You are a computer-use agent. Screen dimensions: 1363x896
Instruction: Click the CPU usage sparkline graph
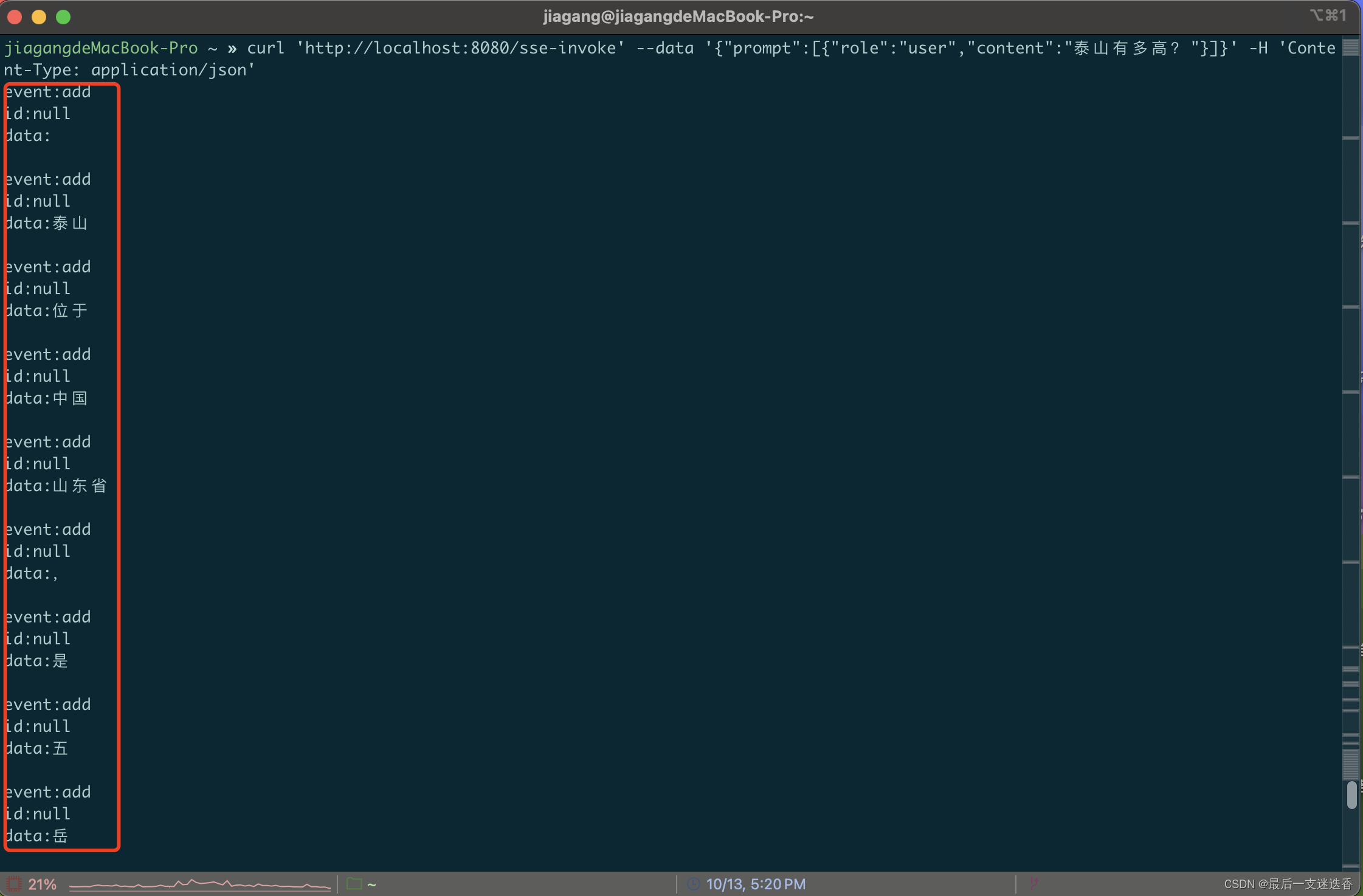(x=199, y=884)
